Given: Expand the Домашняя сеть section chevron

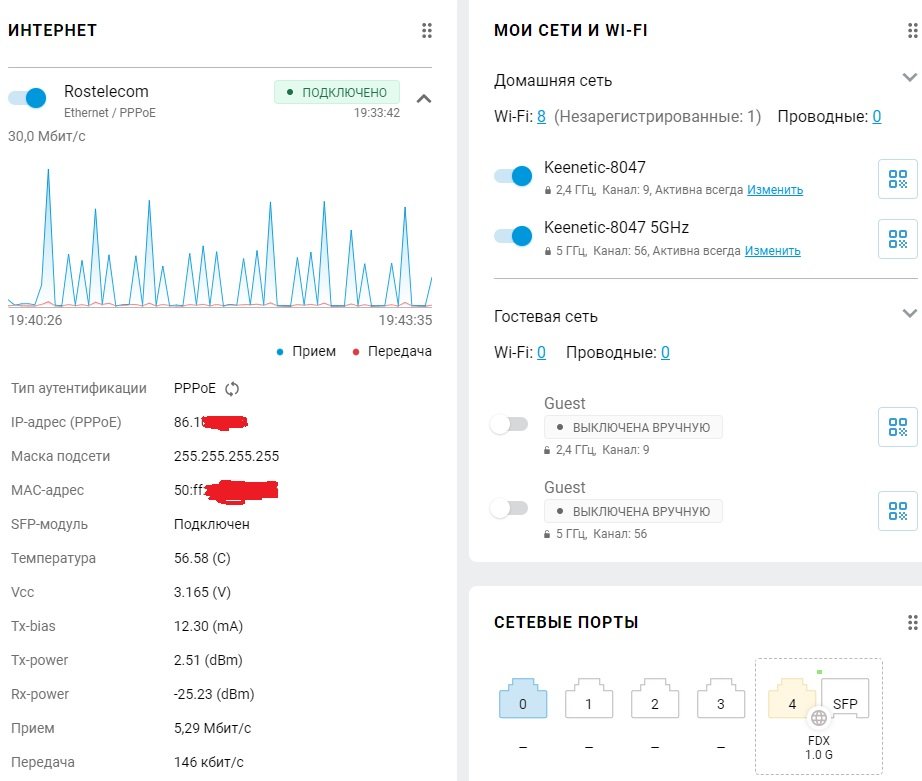Looking at the screenshot, I should click(x=910, y=78).
